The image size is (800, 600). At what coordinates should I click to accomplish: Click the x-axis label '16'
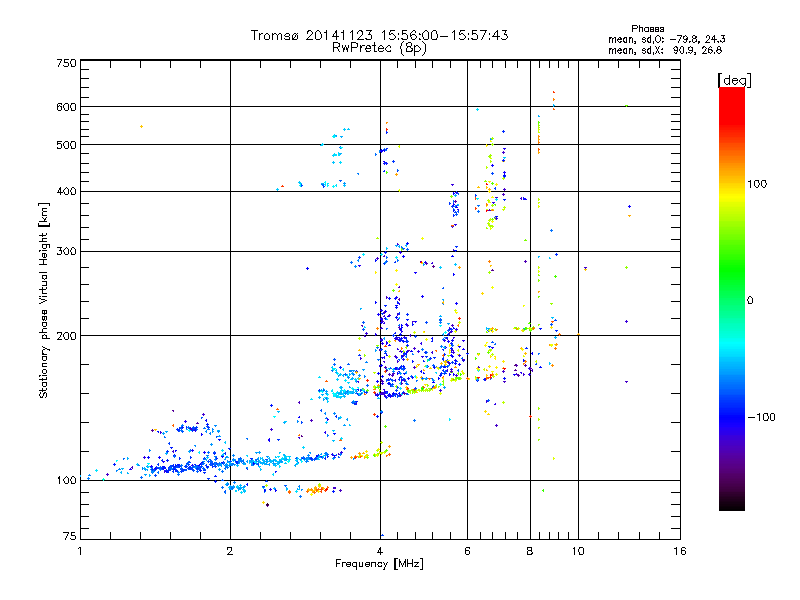(680, 551)
